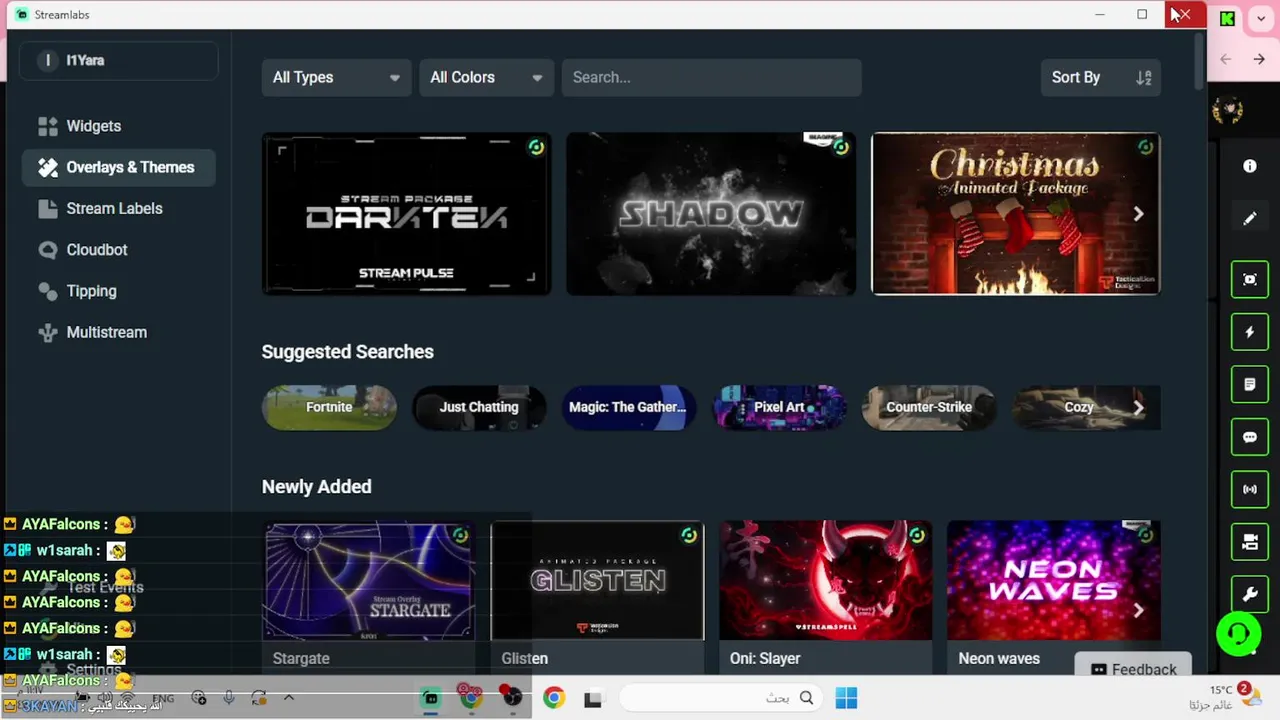Expand the All Colors dropdown
Screen dimensions: 1280x720
tap(486, 77)
